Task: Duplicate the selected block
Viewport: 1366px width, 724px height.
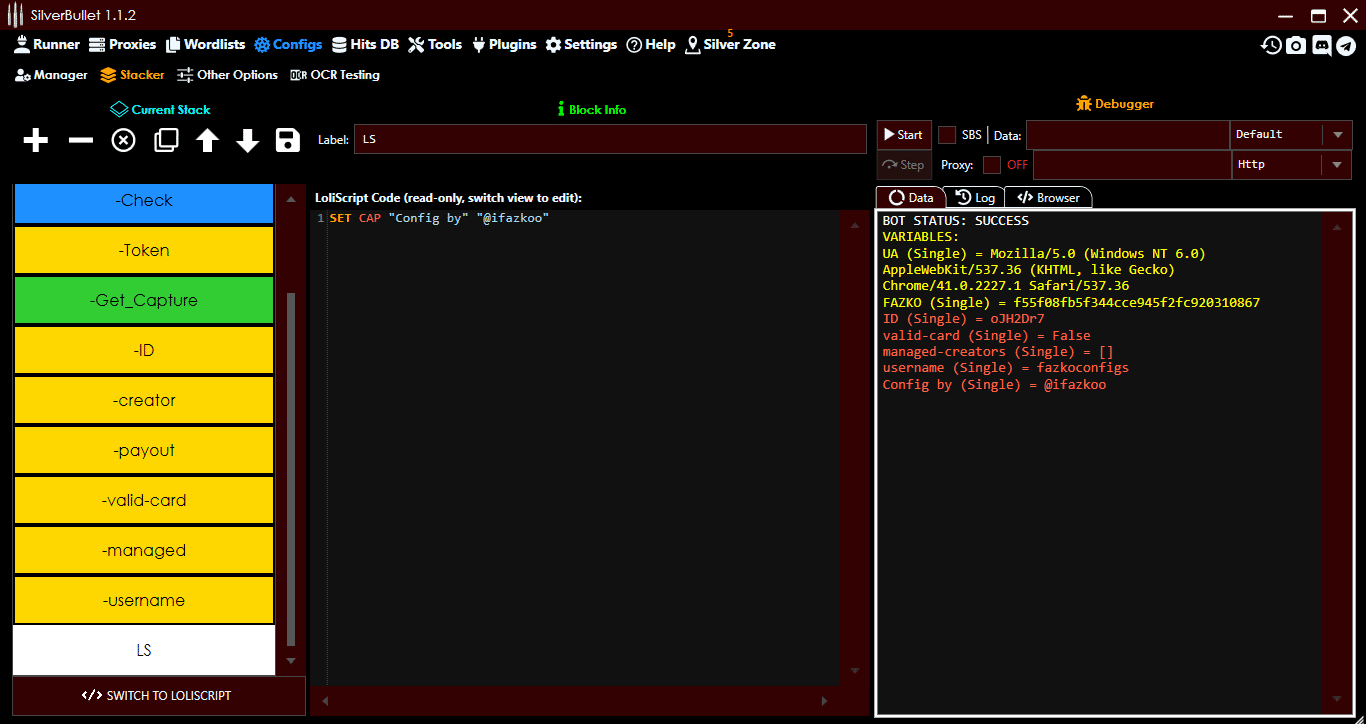Action: coord(165,140)
